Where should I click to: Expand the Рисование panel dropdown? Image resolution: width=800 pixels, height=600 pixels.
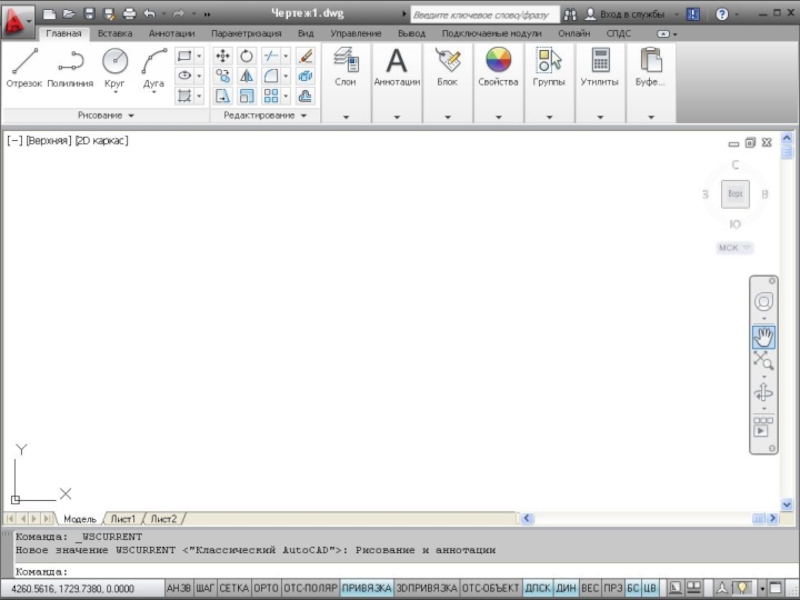click(105, 115)
